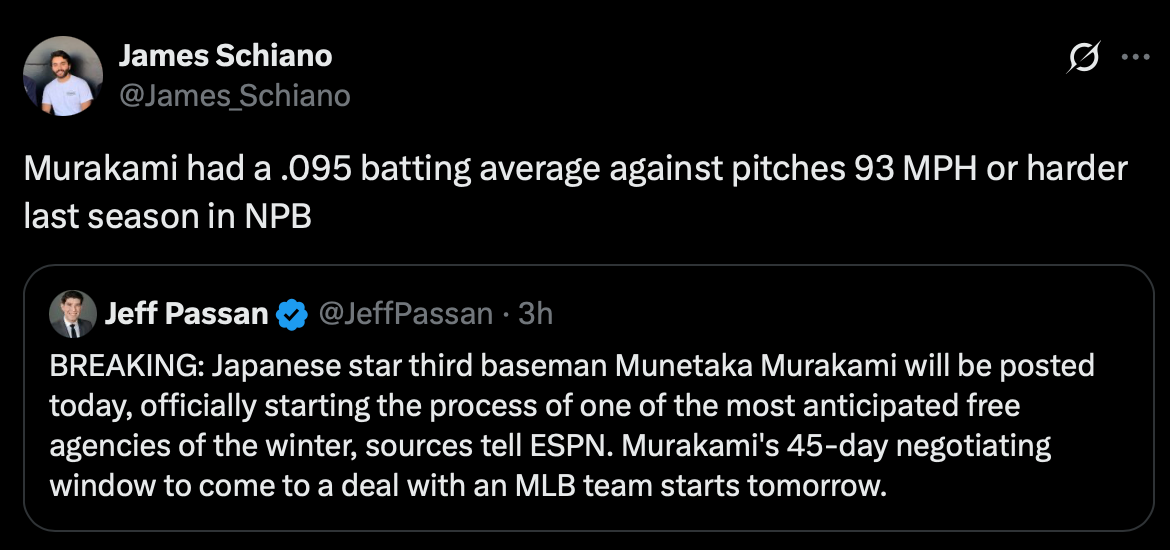Click the 3h timestamp on quoted post
Screen dimensions: 1170x550
pyautogui.click(x=537, y=315)
